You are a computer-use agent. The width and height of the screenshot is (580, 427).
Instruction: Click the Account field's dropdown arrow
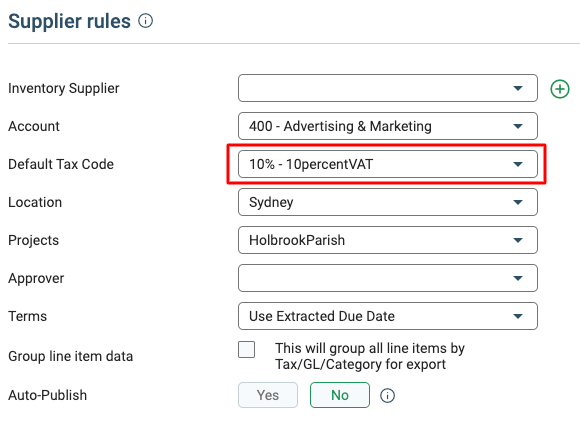(x=518, y=126)
